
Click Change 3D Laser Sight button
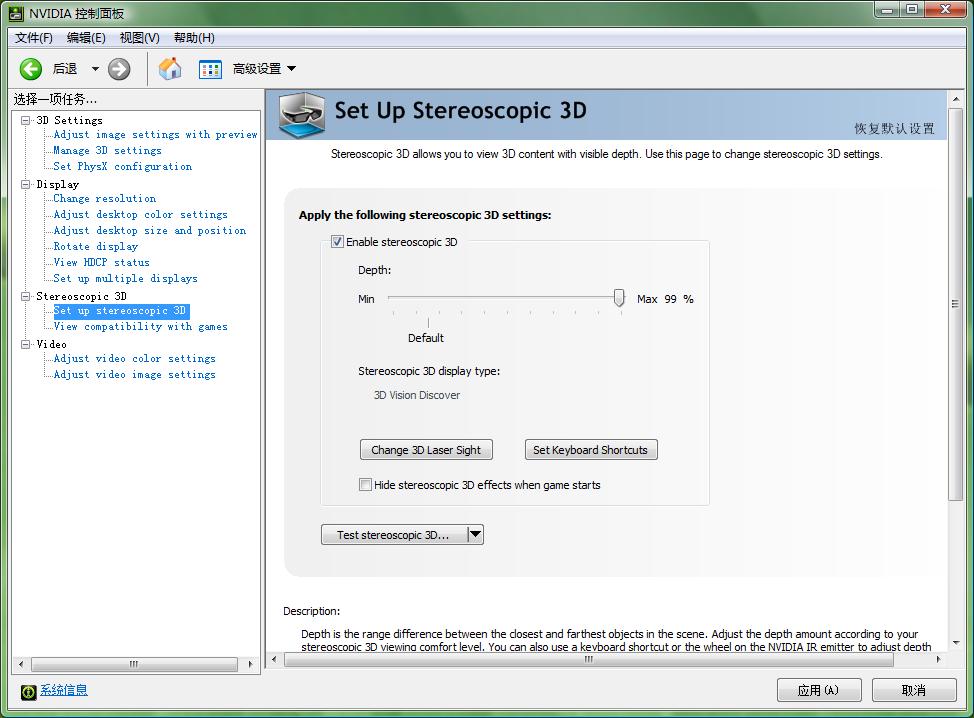[x=426, y=450]
